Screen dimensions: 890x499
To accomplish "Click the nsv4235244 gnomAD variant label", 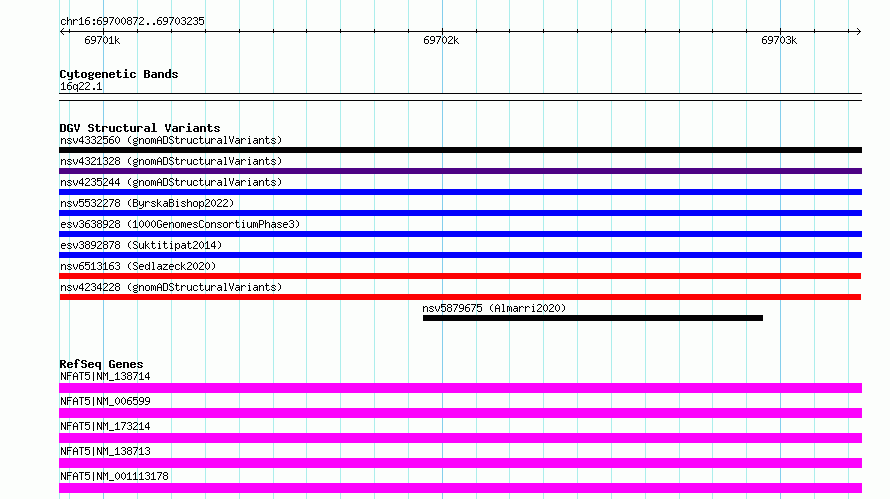I will [x=171, y=182].
